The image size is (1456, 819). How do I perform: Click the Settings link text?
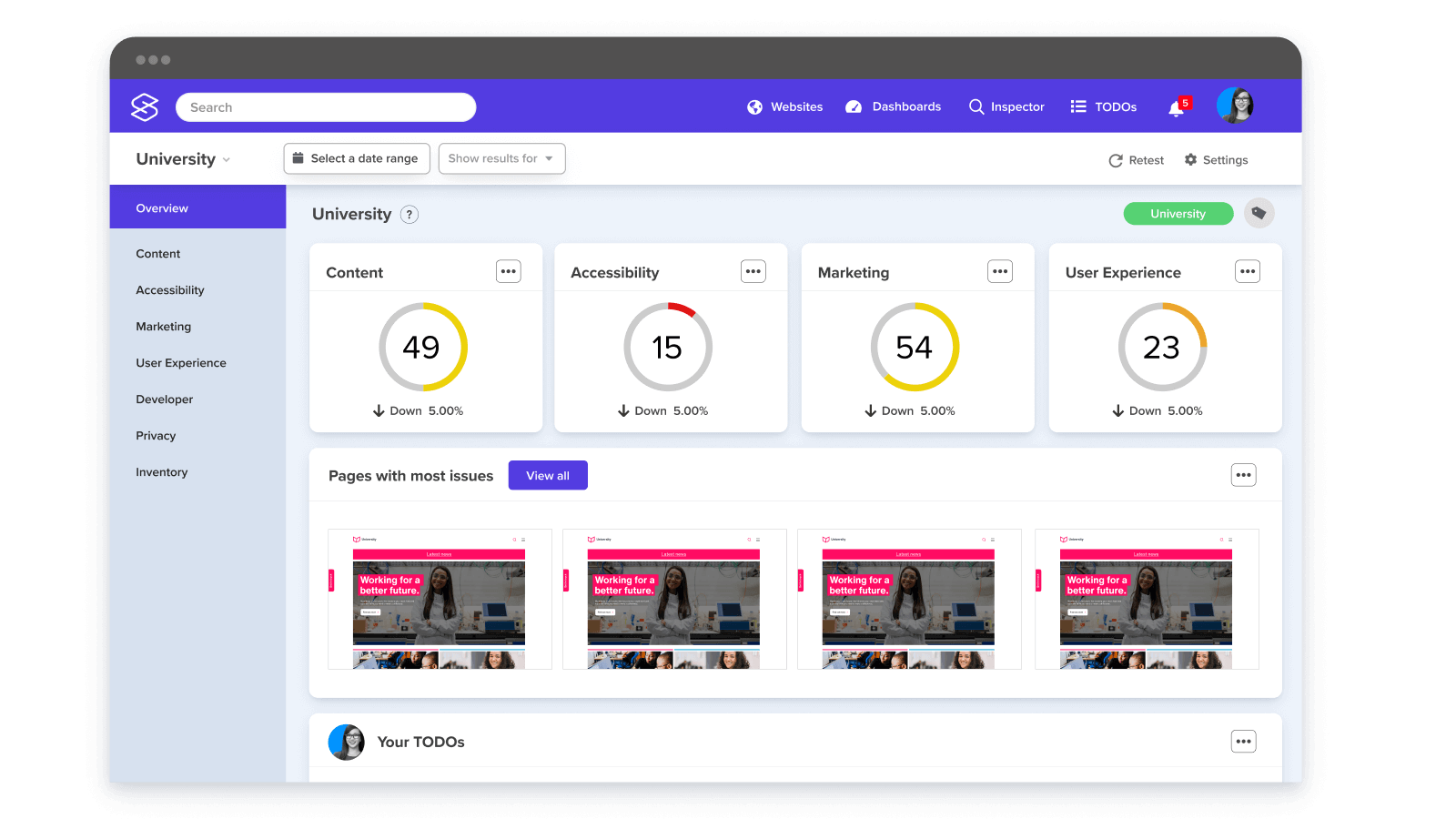(1226, 160)
